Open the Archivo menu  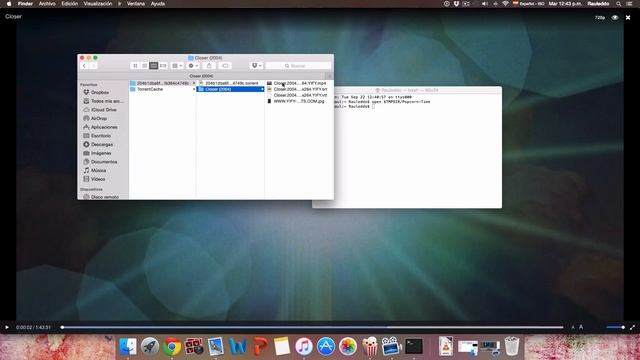[47, 4]
